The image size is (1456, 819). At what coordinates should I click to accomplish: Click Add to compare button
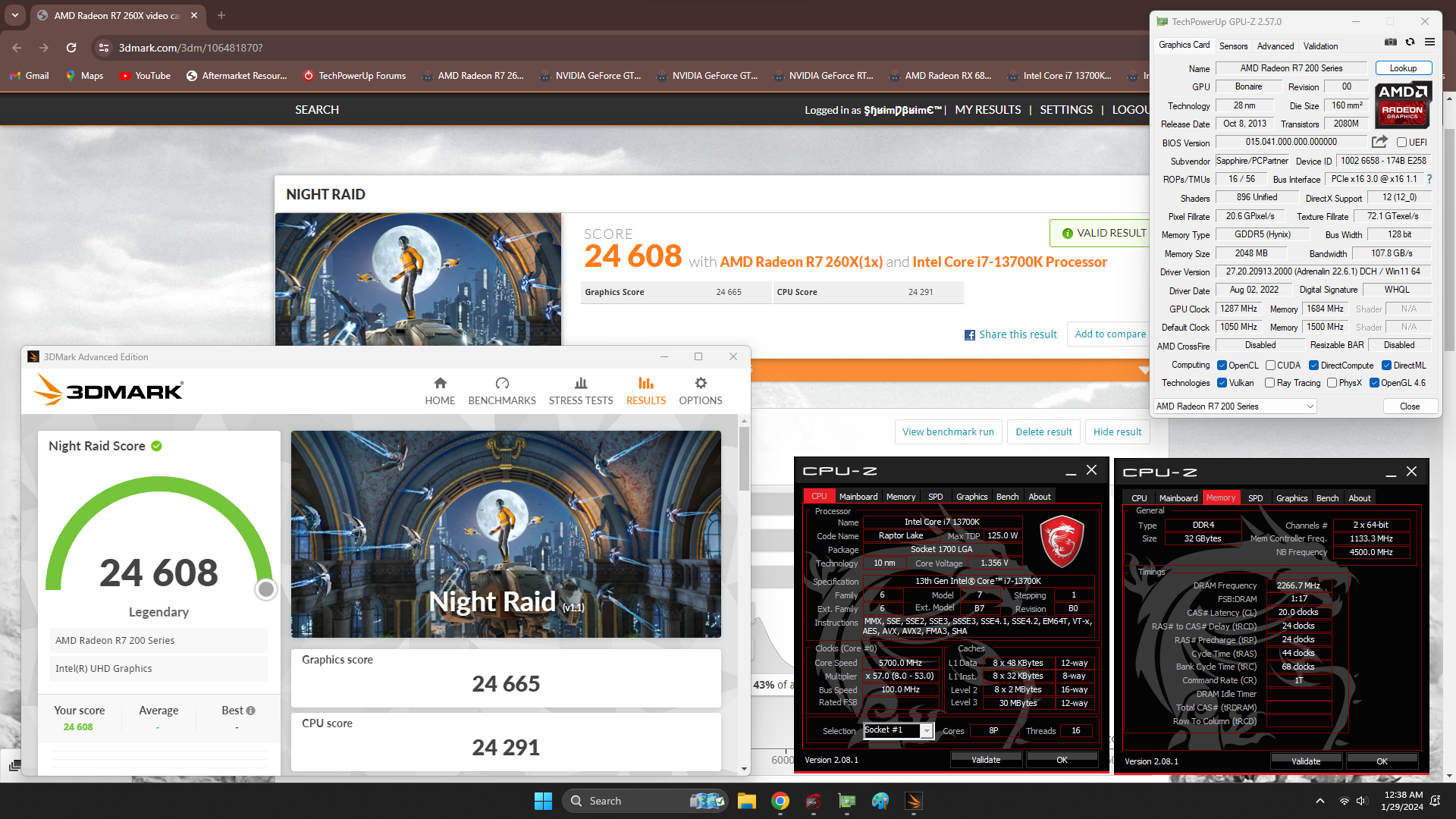pyautogui.click(x=1110, y=334)
